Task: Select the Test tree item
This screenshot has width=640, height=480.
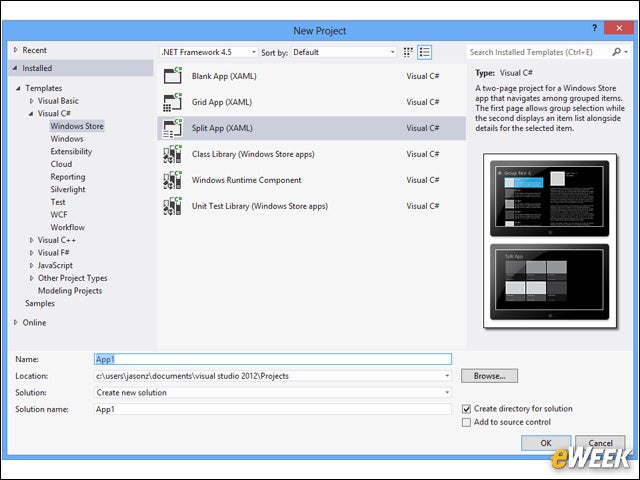Action: pyautogui.click(x=58, y=202)
